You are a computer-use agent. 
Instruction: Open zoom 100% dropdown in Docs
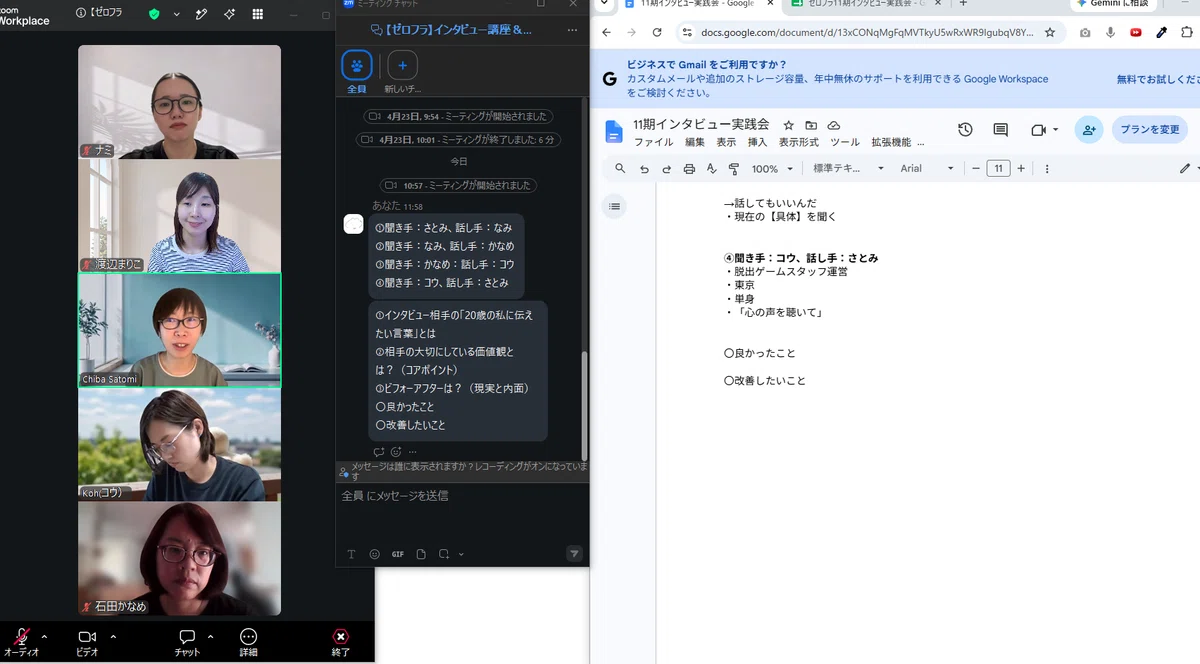click(x=773, y=169)
